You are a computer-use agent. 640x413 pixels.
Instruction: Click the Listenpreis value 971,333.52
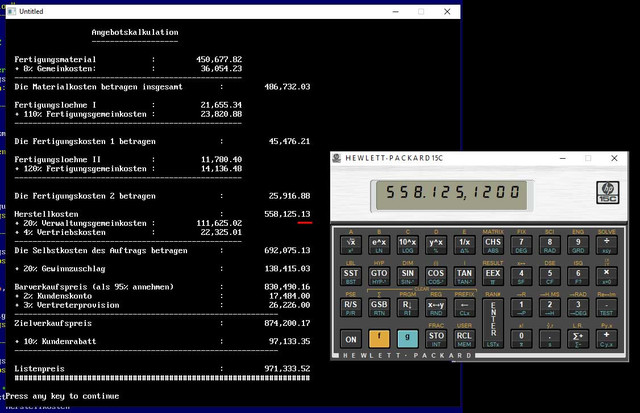pos(287,369)
